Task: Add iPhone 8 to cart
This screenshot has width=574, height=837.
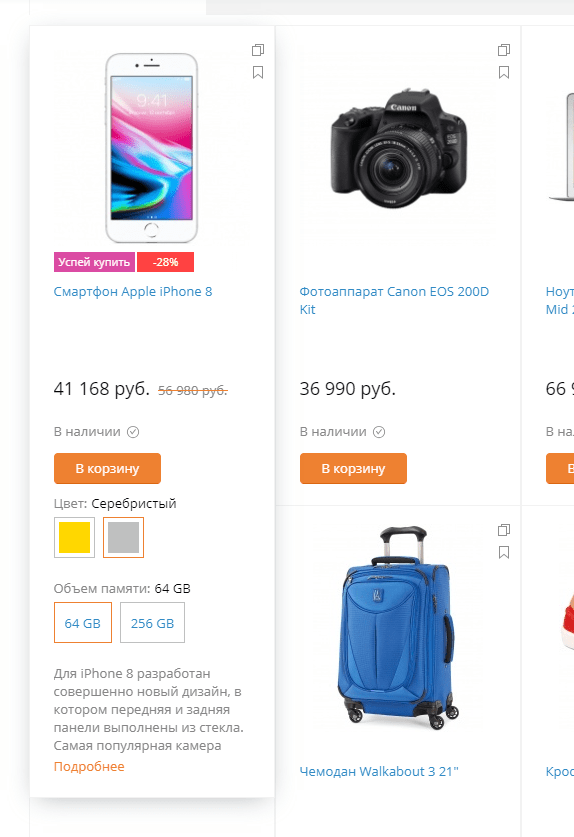Action: [107, 469]
